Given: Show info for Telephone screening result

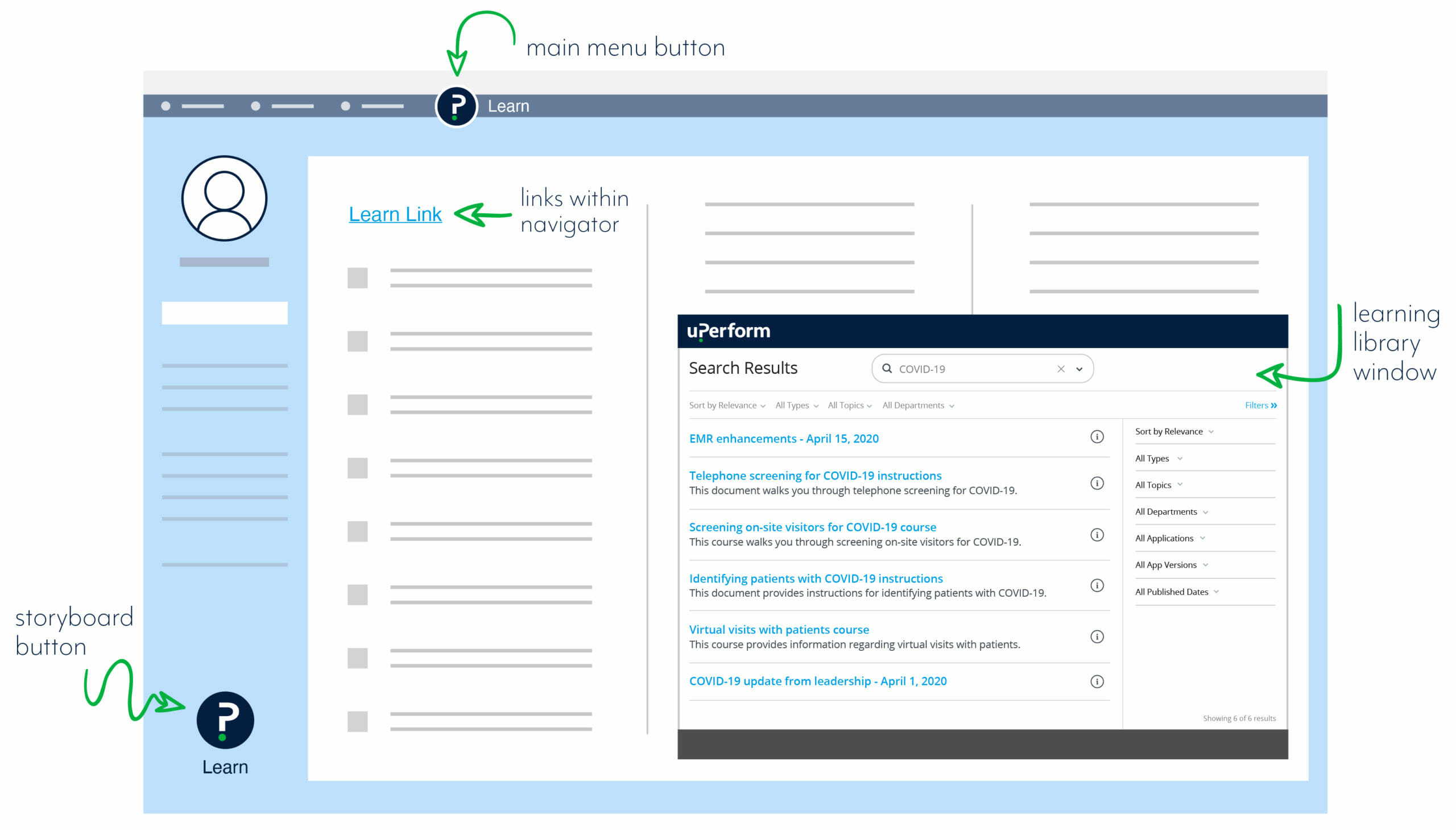Looking at the screenshot, I should click(1097, 484).
